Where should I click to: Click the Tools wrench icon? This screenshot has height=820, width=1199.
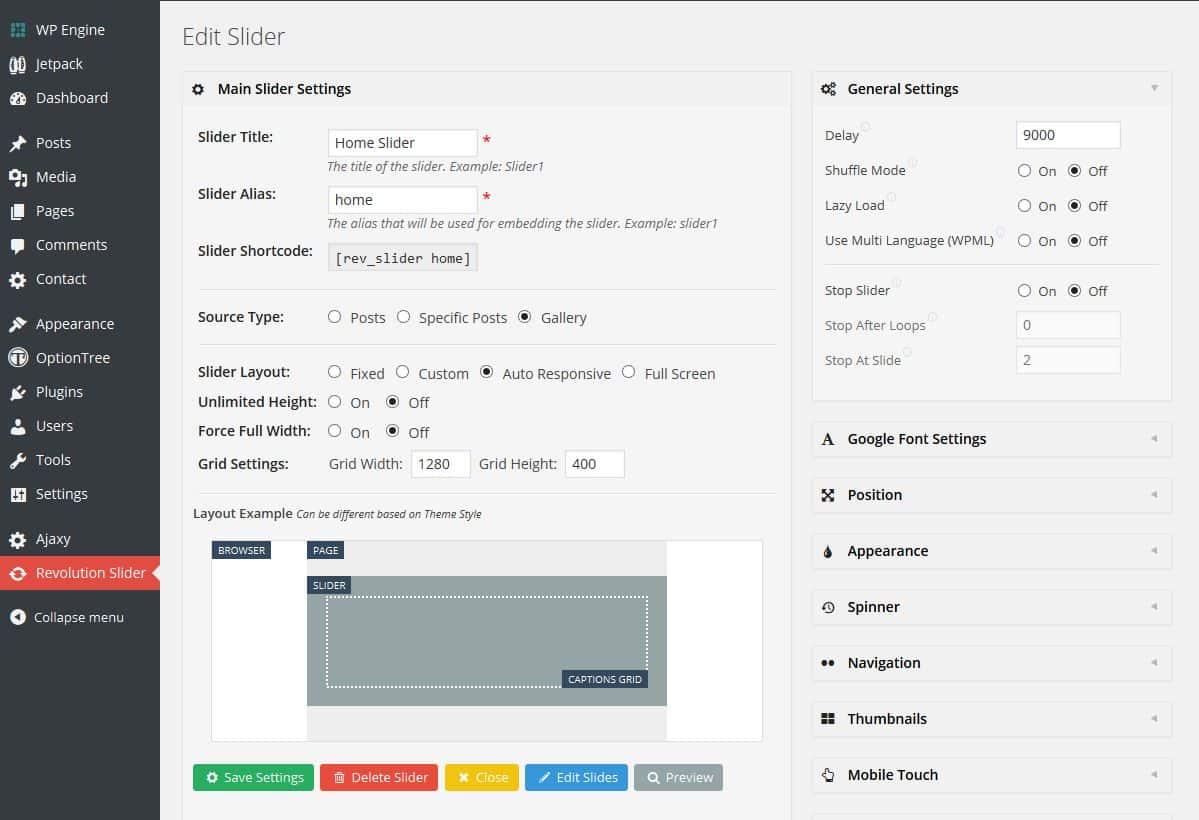pos(18,460)
